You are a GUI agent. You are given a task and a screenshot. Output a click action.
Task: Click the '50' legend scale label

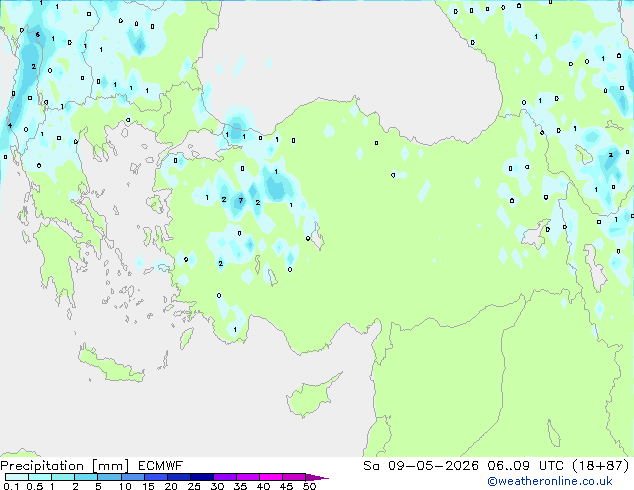[x=309, y=486]
